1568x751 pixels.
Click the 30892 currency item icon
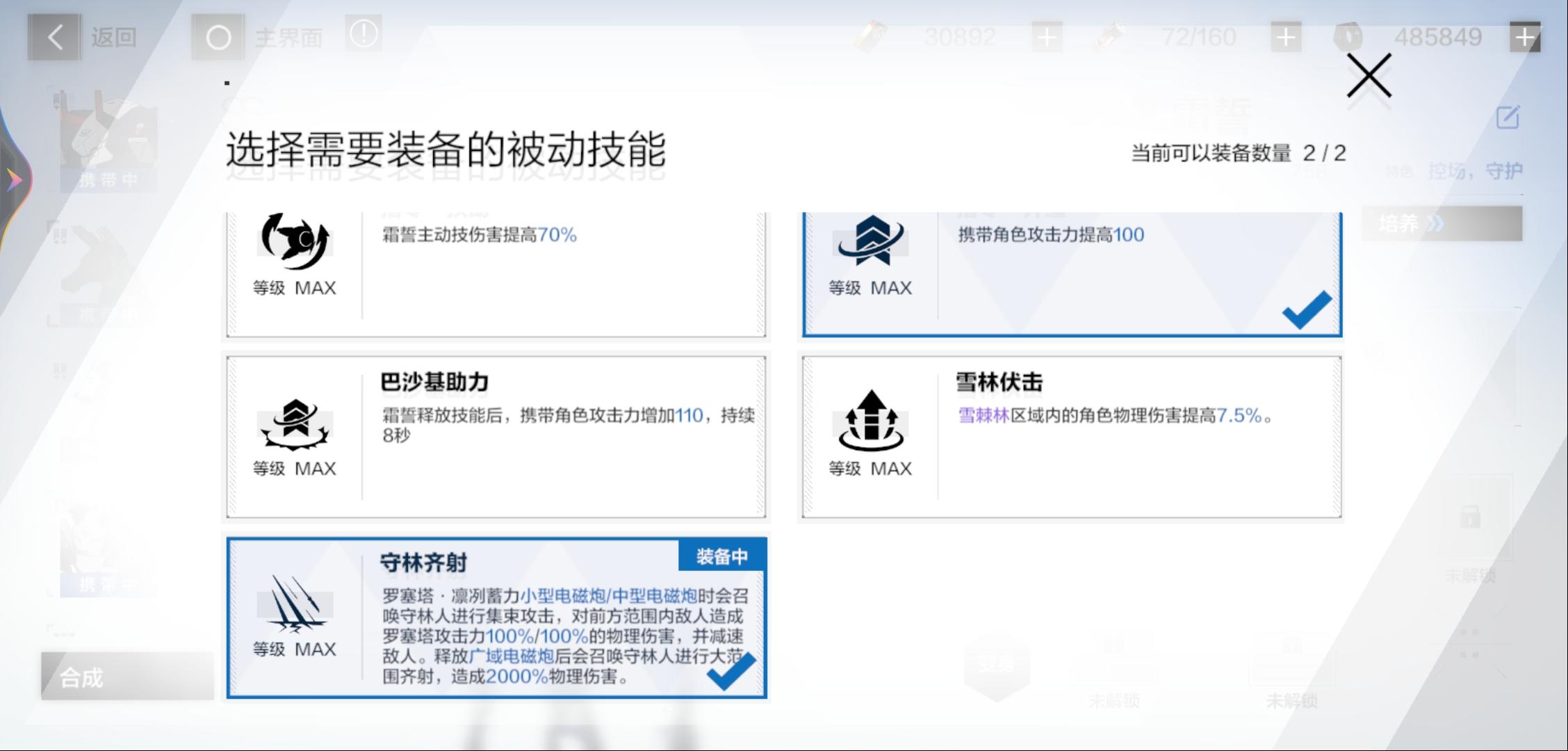(x=871, y=36)
